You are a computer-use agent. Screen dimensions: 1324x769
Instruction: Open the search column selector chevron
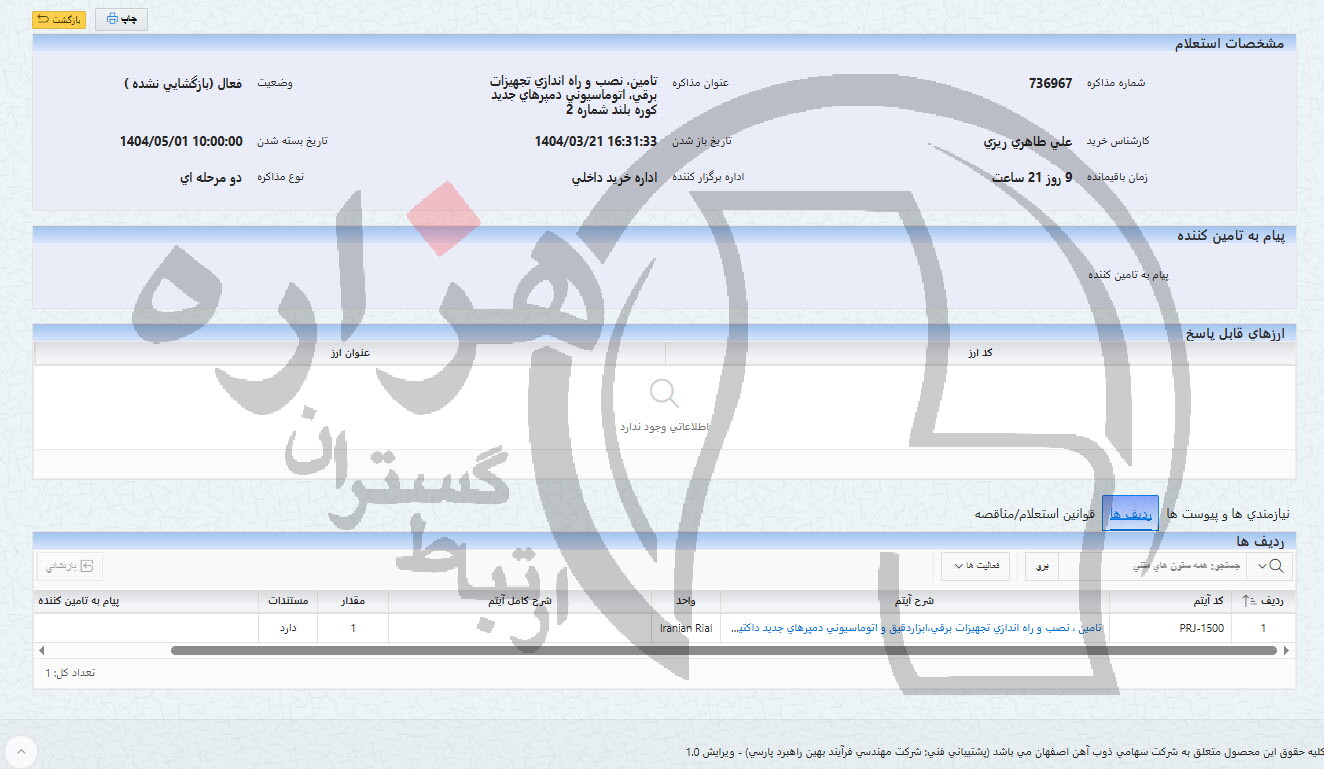click(x=1260, y=566)
